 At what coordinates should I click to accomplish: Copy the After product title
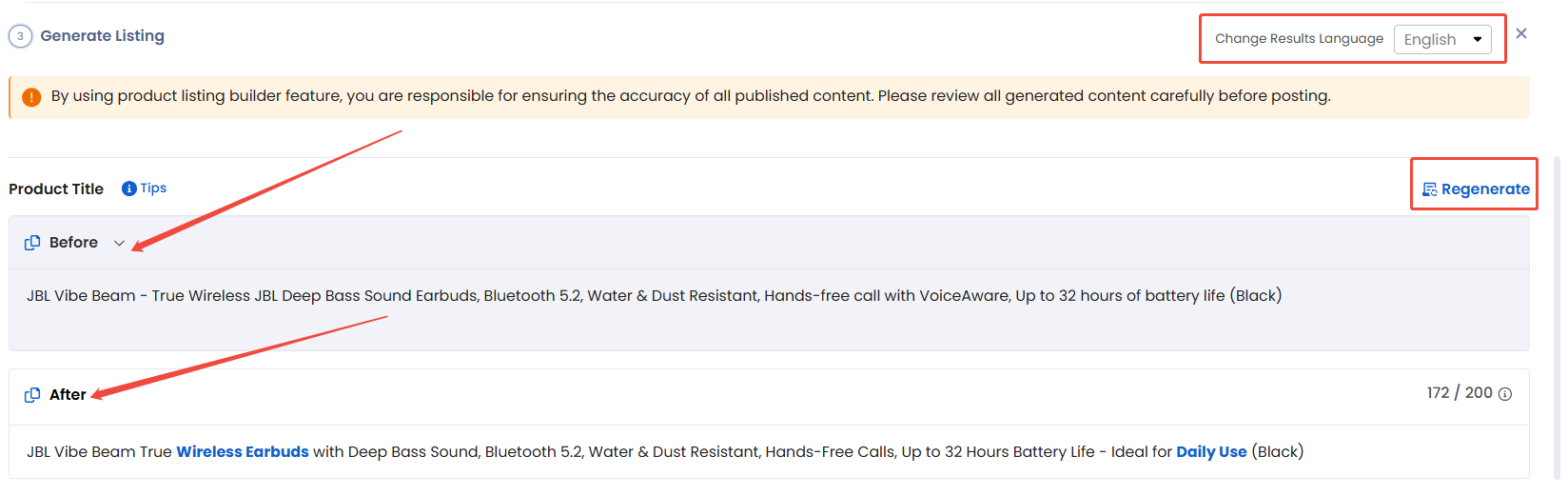tap(32, 395)
